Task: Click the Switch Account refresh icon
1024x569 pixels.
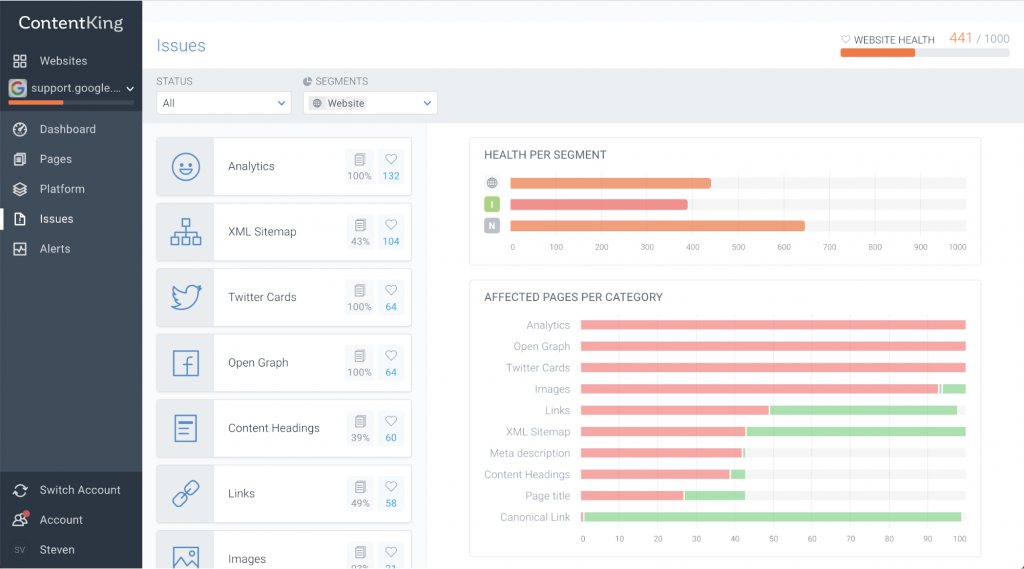Action: [20, 490]
